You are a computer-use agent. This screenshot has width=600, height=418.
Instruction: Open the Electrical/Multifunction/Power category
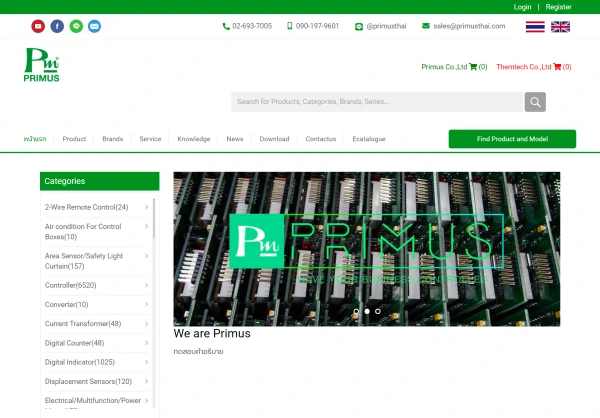point(93,400)
